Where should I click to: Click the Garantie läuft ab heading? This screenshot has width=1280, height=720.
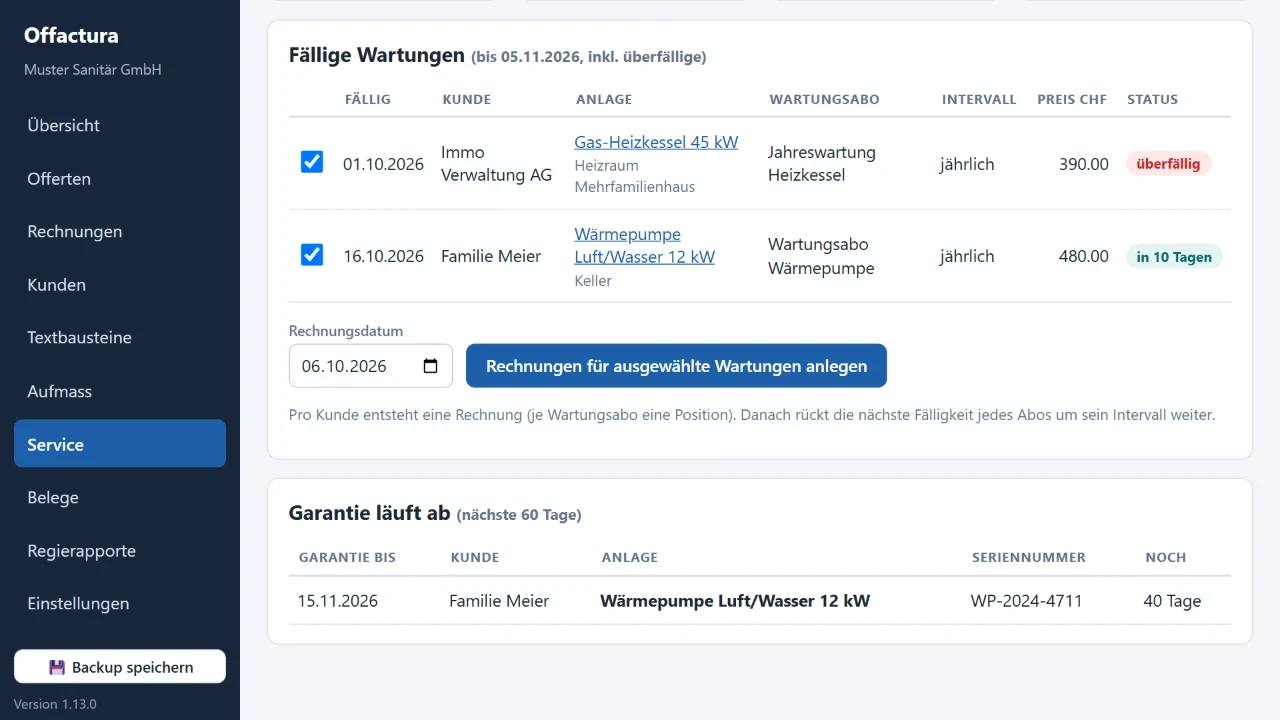pyautogui.click(x=370, y=513)
